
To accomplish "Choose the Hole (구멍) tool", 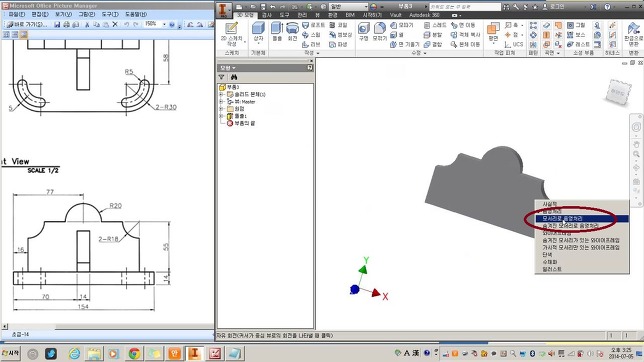I will click(x=363, y=31).
